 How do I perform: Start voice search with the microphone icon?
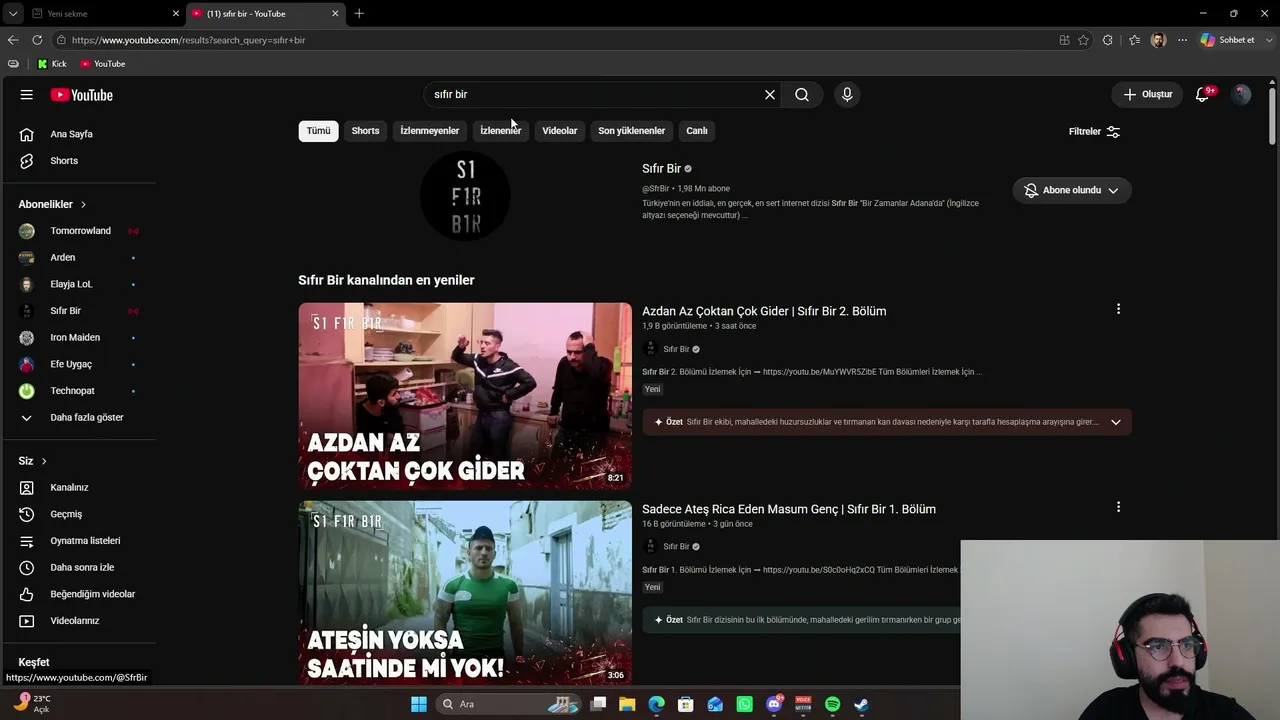(x=847, y=95)
